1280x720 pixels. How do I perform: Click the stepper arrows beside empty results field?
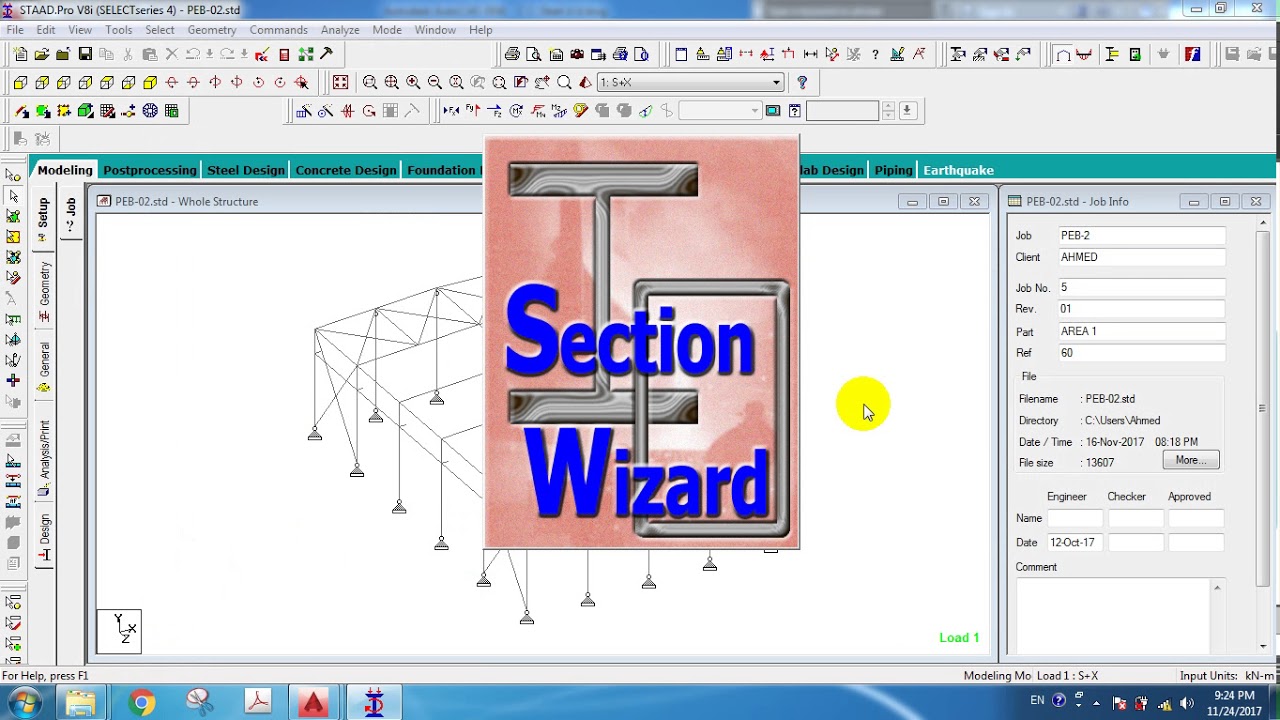tap(887, 111)
